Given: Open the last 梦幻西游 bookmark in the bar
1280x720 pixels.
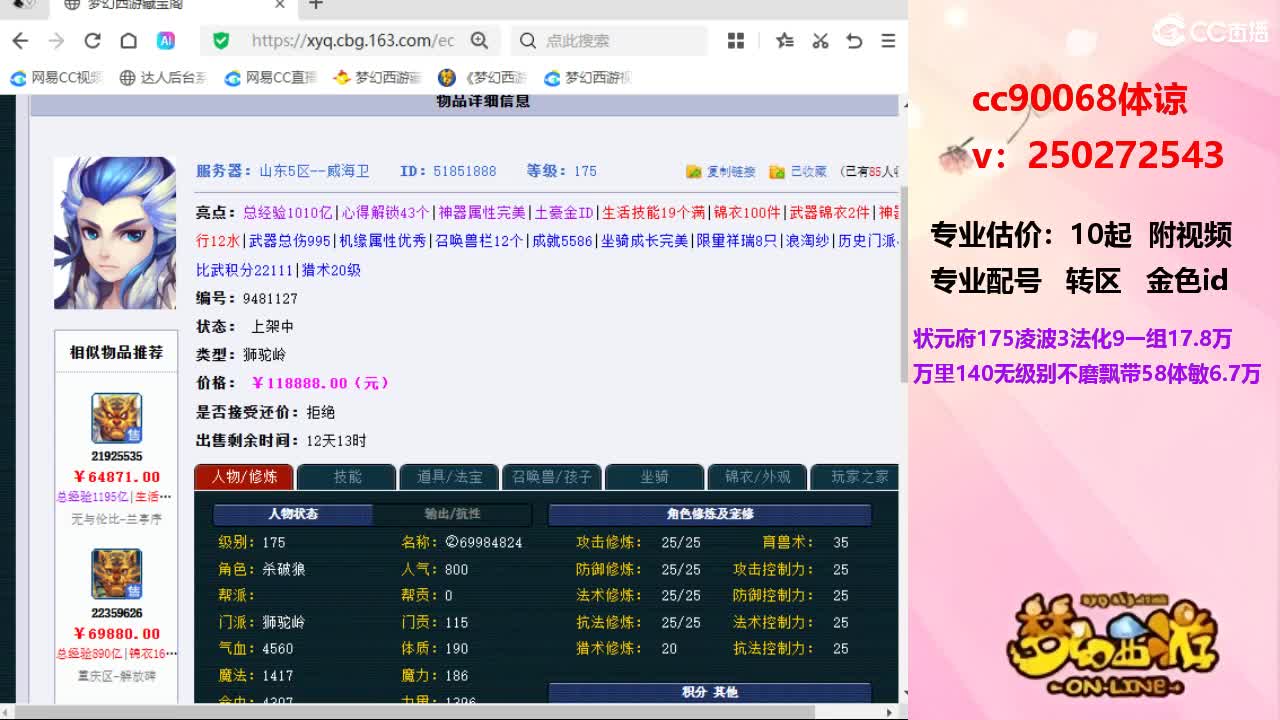Looking at the screenshot, I should click(588, 78).
